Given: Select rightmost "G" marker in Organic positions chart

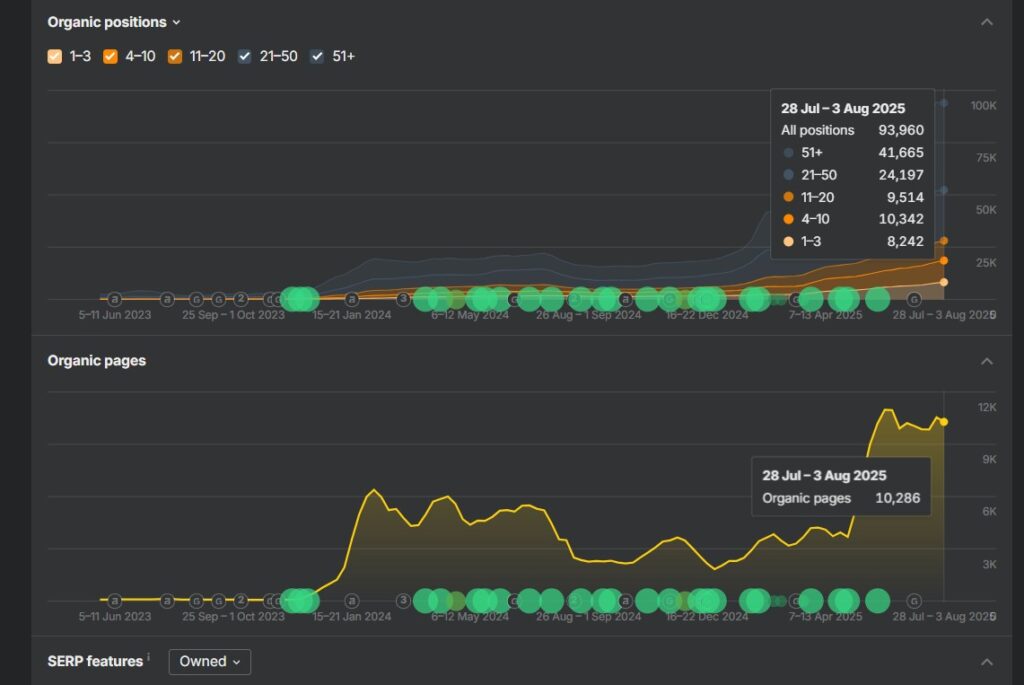Looking at the screenshot, I should (913, 298).
